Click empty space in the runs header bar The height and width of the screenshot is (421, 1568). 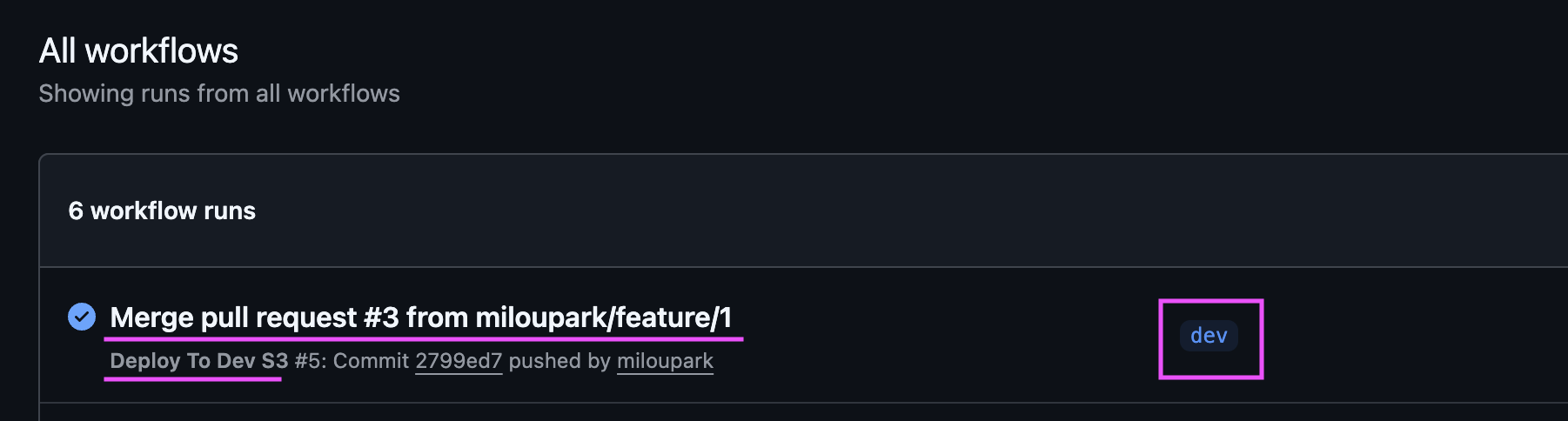point(783,210)
